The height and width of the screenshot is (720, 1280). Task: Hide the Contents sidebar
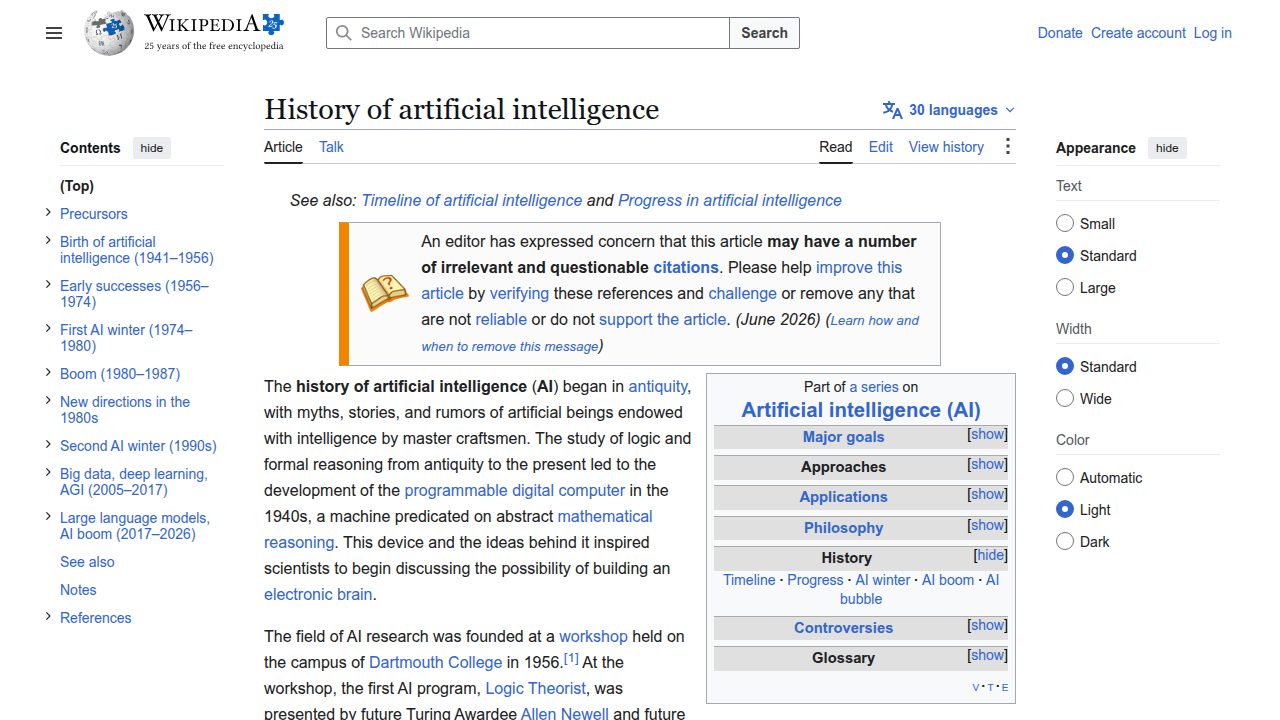click(x=152, y=148)
